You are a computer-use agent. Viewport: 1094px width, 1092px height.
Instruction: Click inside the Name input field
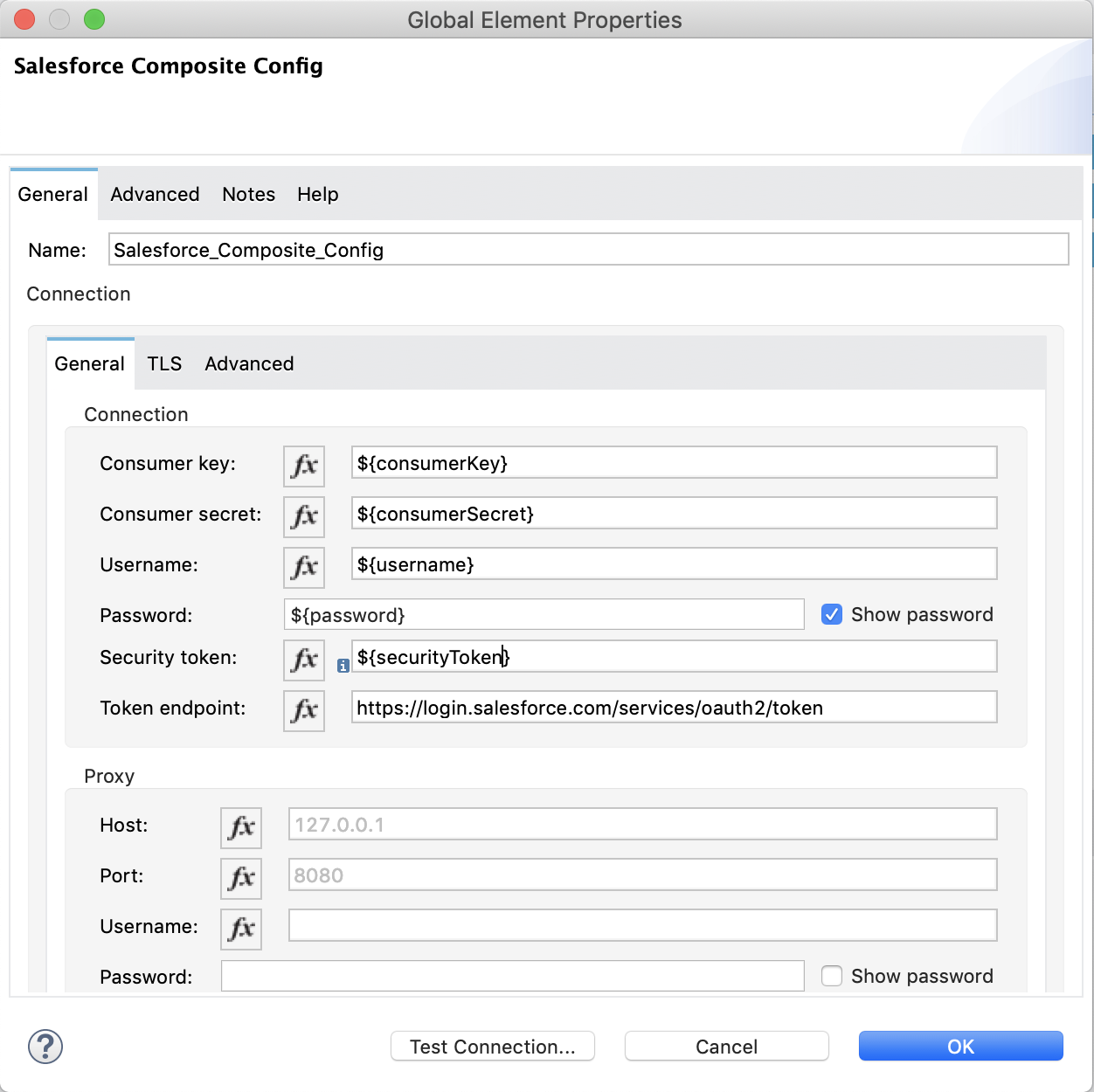pos(585,249)
